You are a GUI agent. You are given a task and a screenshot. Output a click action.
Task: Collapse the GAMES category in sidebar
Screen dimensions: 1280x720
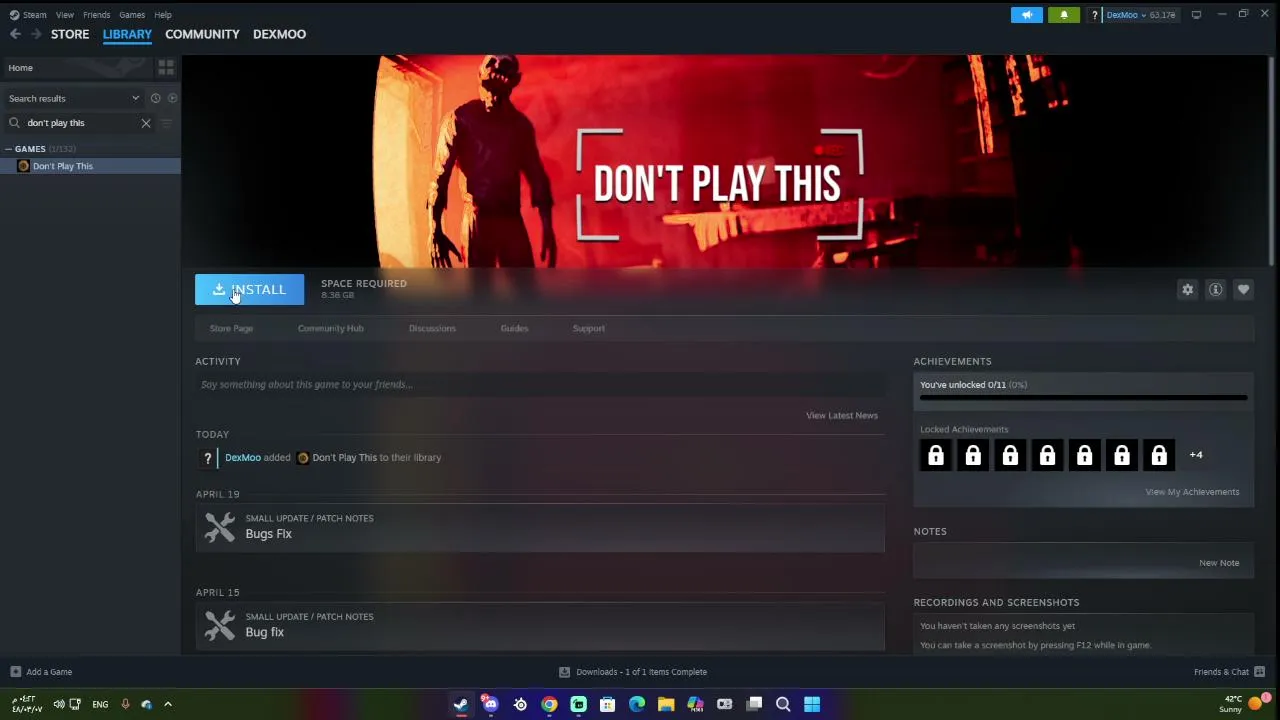tap(8, 149)
